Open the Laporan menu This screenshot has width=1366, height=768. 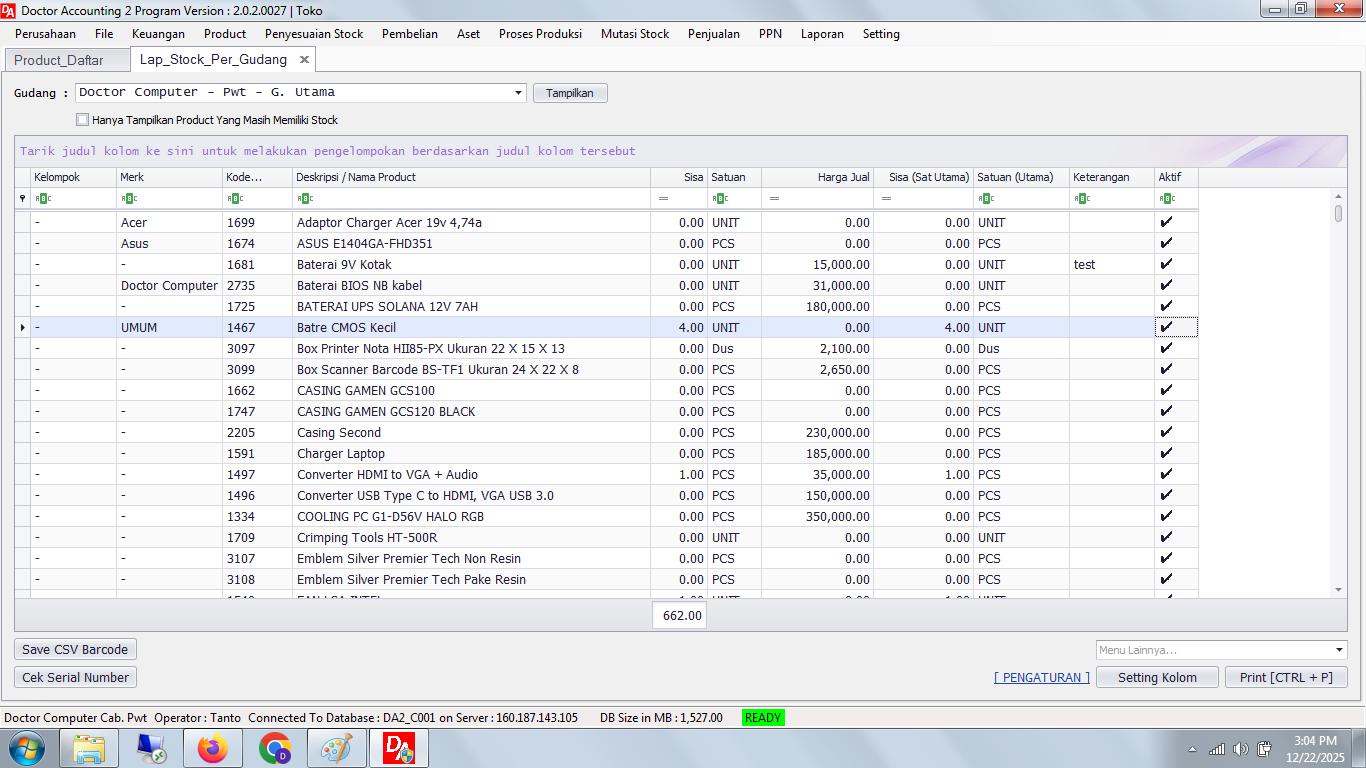pyautogui.click(x=822, y=34)
